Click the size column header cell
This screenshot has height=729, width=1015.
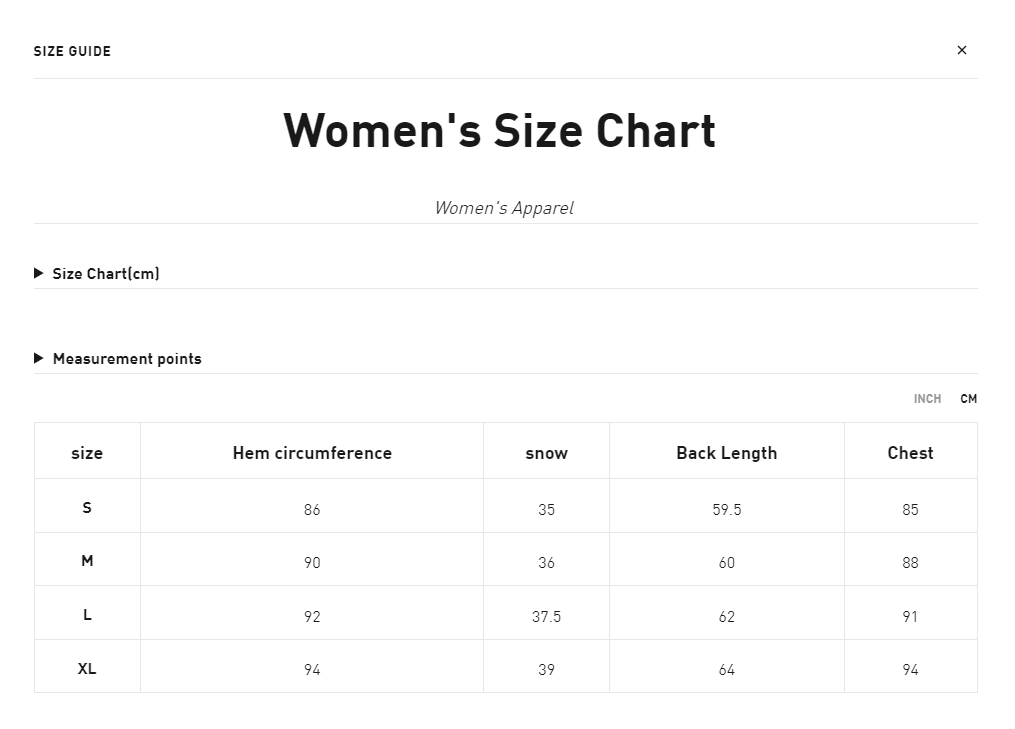[87, 451]
